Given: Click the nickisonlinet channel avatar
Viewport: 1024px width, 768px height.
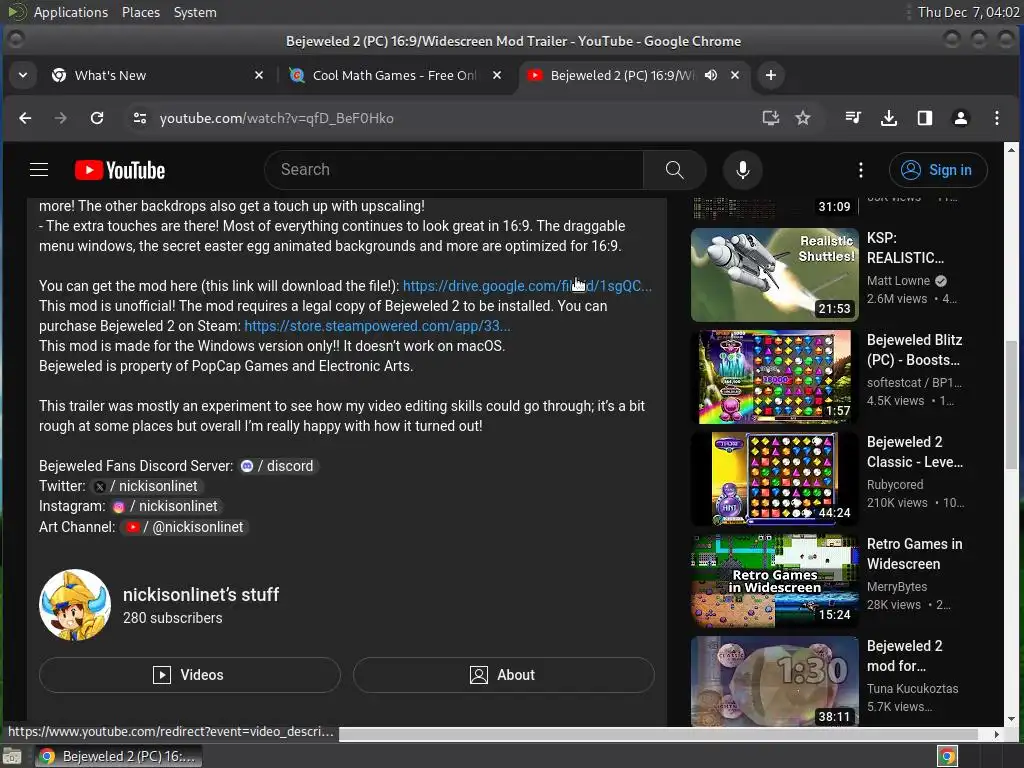Looking at the screenshot, I should click(x=75, y=605).
